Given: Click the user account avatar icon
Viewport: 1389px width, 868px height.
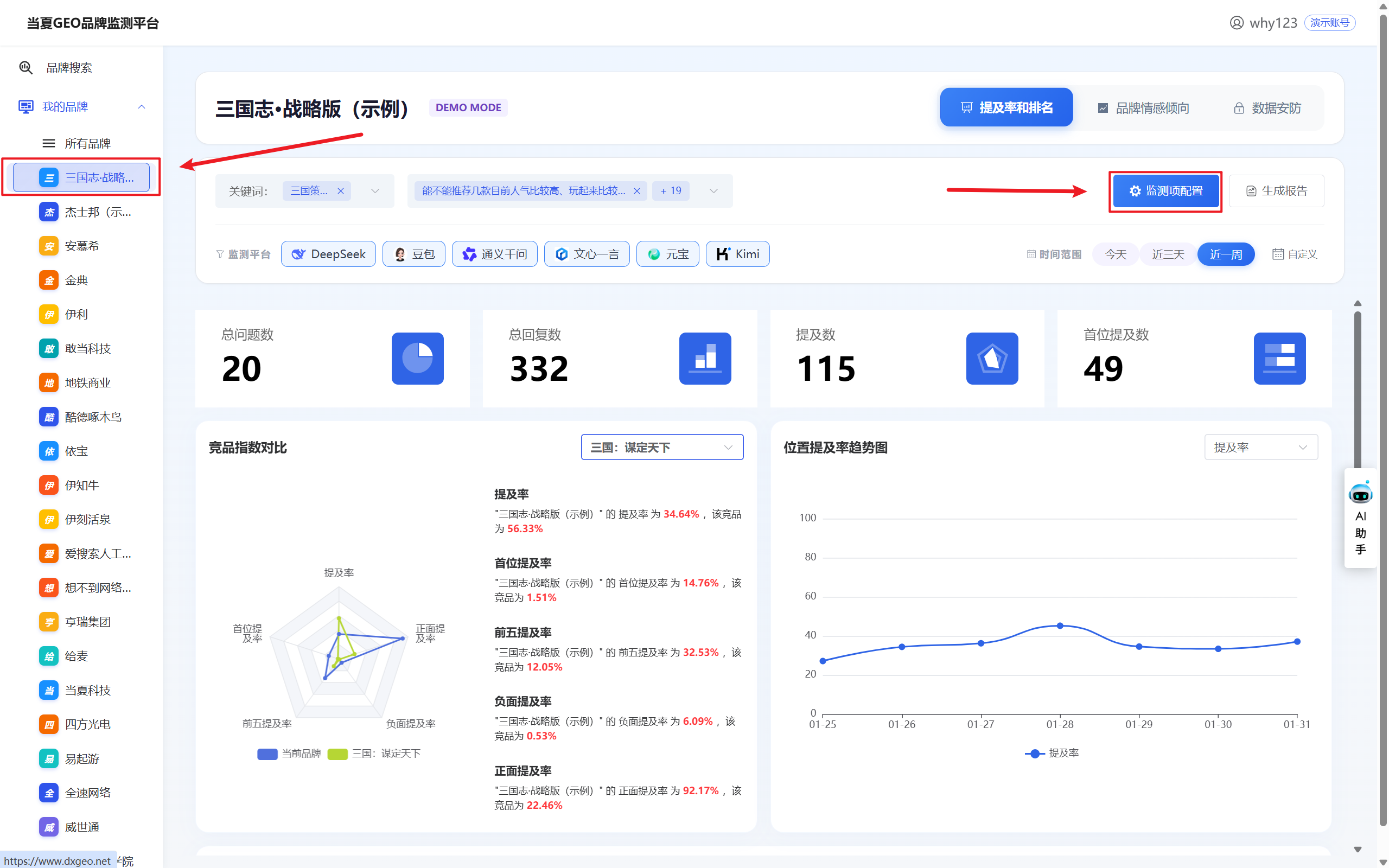Looking at the screenshot, I should [1237, 23].
